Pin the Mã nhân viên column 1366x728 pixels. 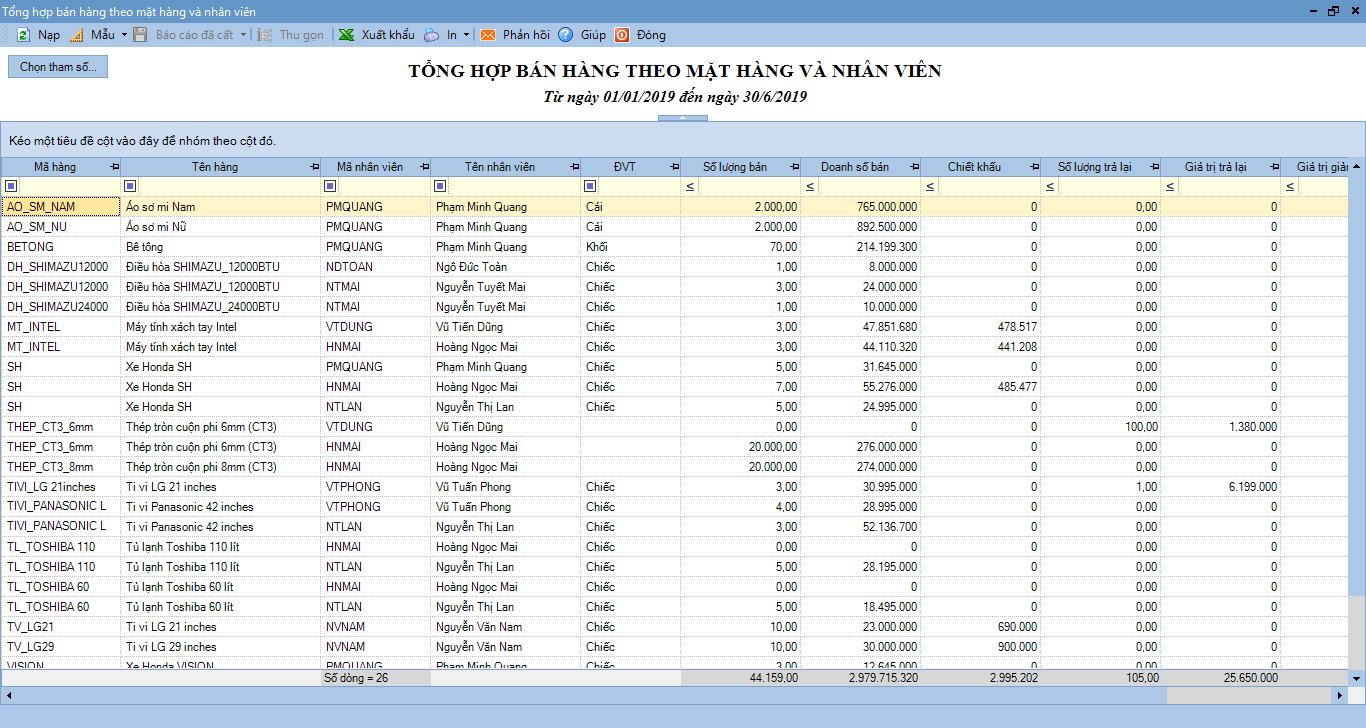pos(424,167)
